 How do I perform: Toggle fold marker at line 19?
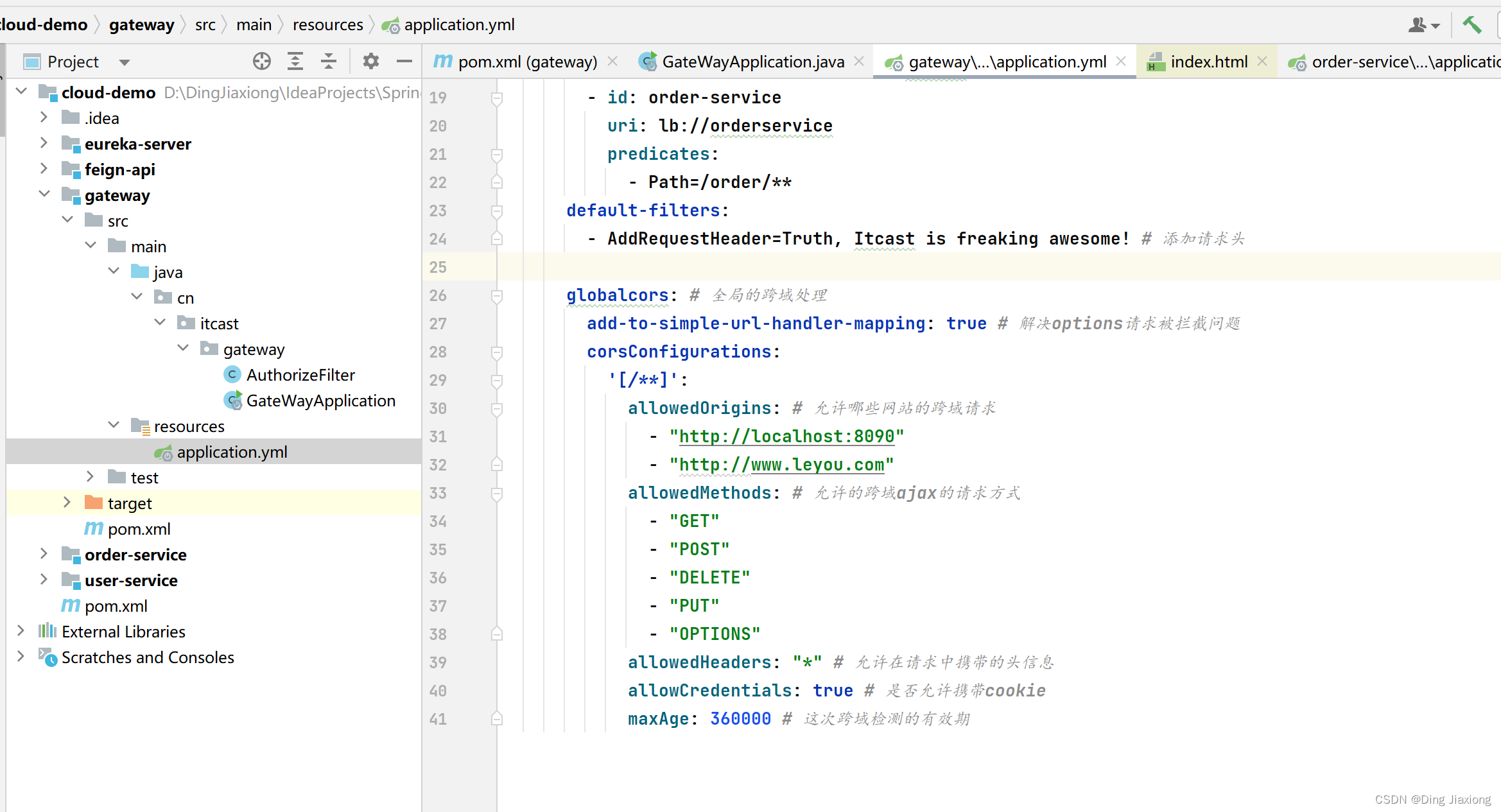496,98
